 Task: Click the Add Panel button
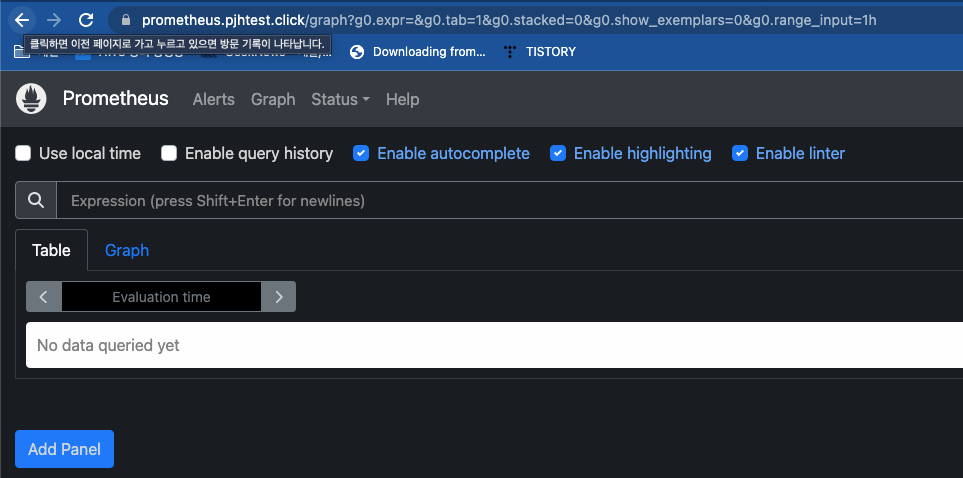(x=64, y=449)
